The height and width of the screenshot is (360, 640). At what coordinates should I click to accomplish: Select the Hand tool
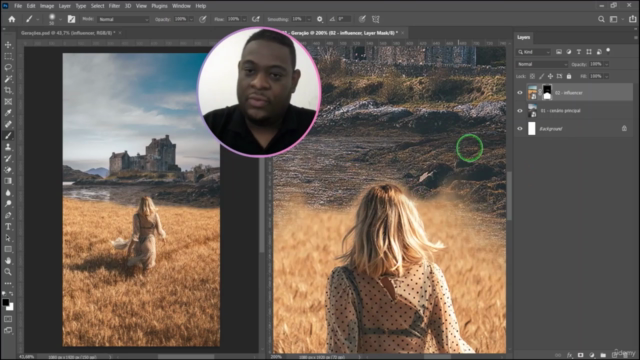pyautogui.click(x=8, y=260)
